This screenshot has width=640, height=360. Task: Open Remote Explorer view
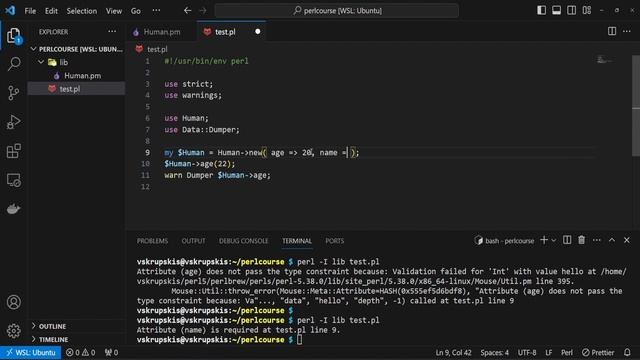click(x=14, y=180)
